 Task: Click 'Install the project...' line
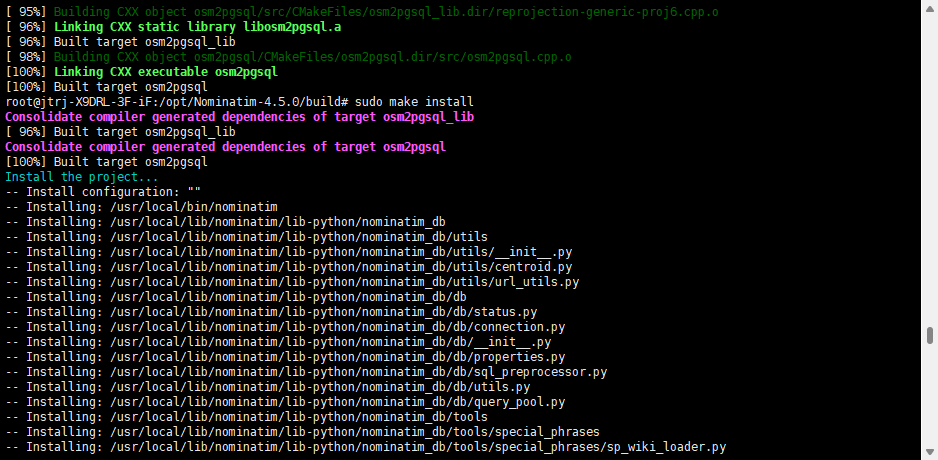[82, 177]
